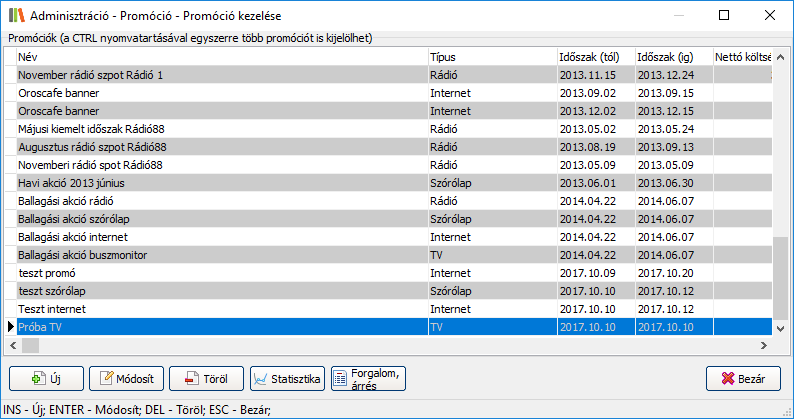Select the Havi akció 2013 június promotion
794x419 pixels.
tap(220, 182)
